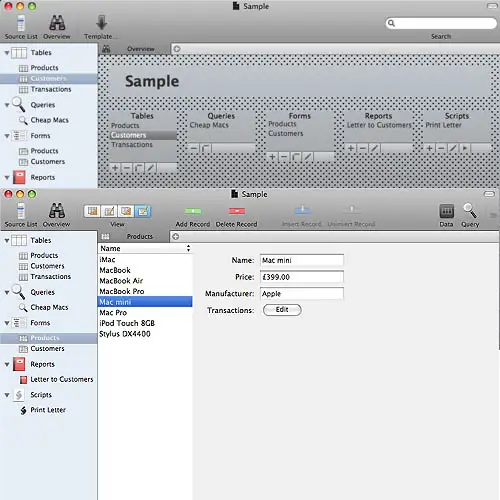Click Source List icon in bottom window toolbar
The width and height of the screenshot is (500, 500).
[21, 211]
